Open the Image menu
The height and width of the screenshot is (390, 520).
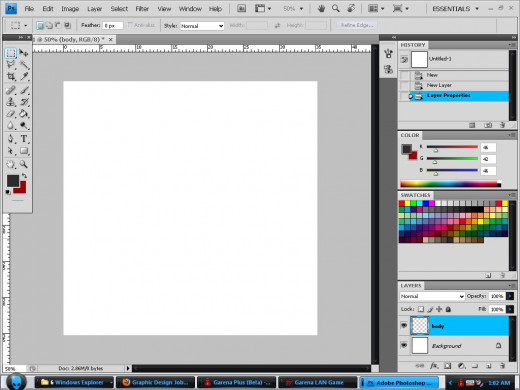(x=70, y=9)
